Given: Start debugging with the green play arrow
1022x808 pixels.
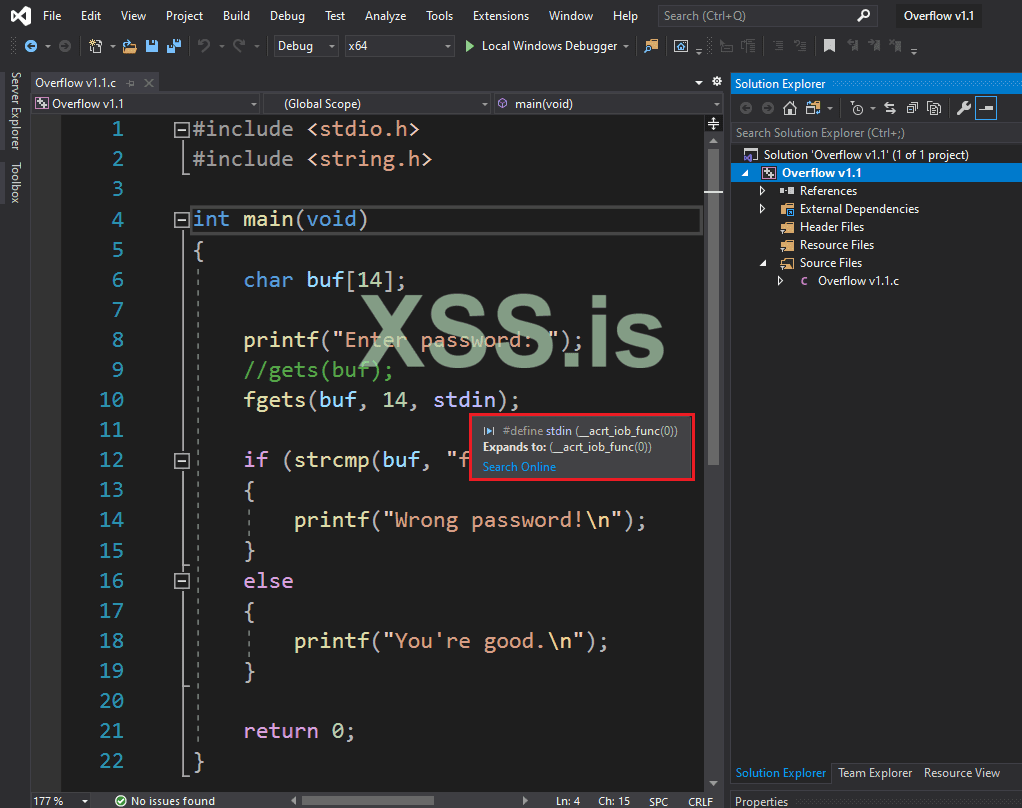Looking at the screenshot, I should click(x=471, y=46).
